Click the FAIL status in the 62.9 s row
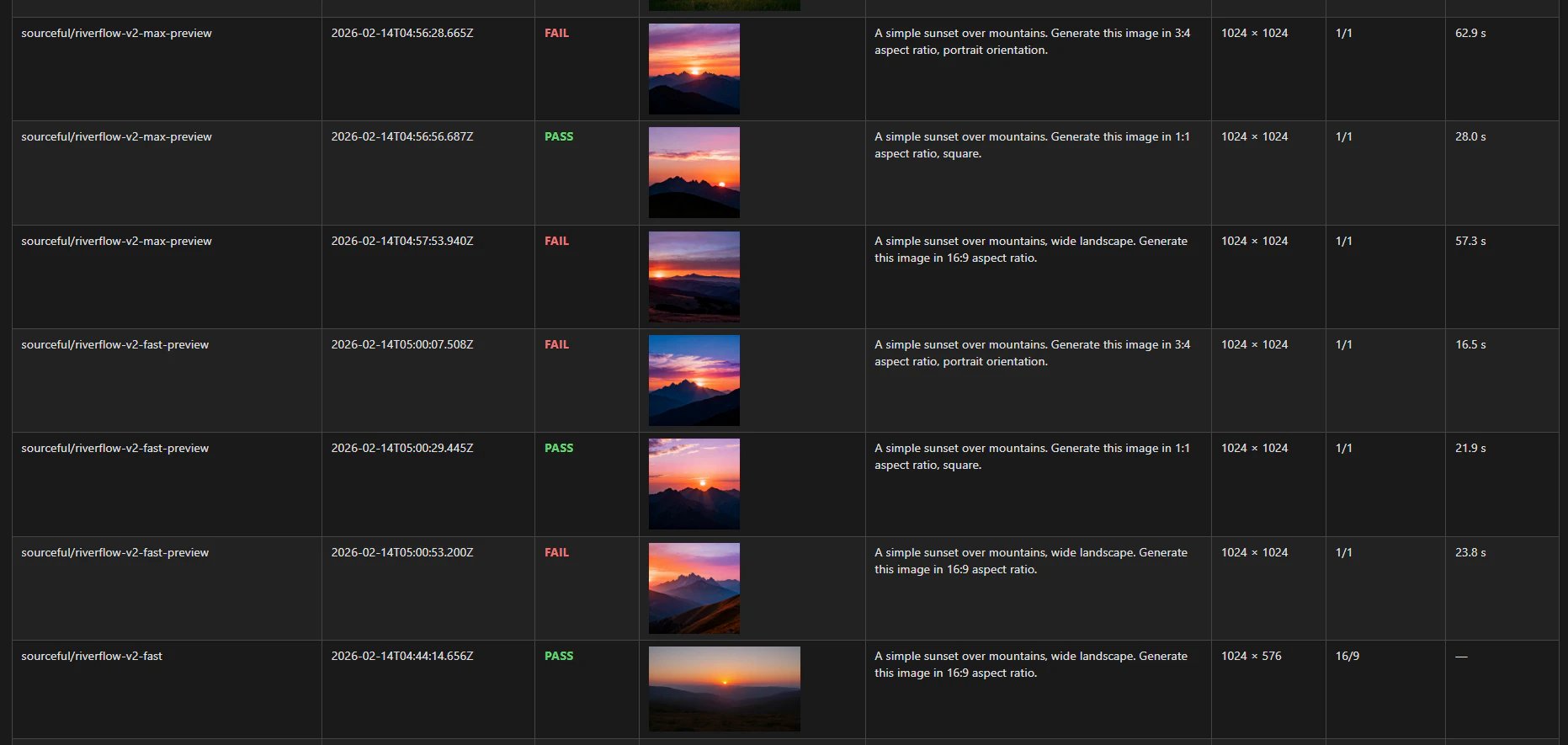The width and height of the screenshot is (1568, 745). pyautogui.click(x=556, y=33)
